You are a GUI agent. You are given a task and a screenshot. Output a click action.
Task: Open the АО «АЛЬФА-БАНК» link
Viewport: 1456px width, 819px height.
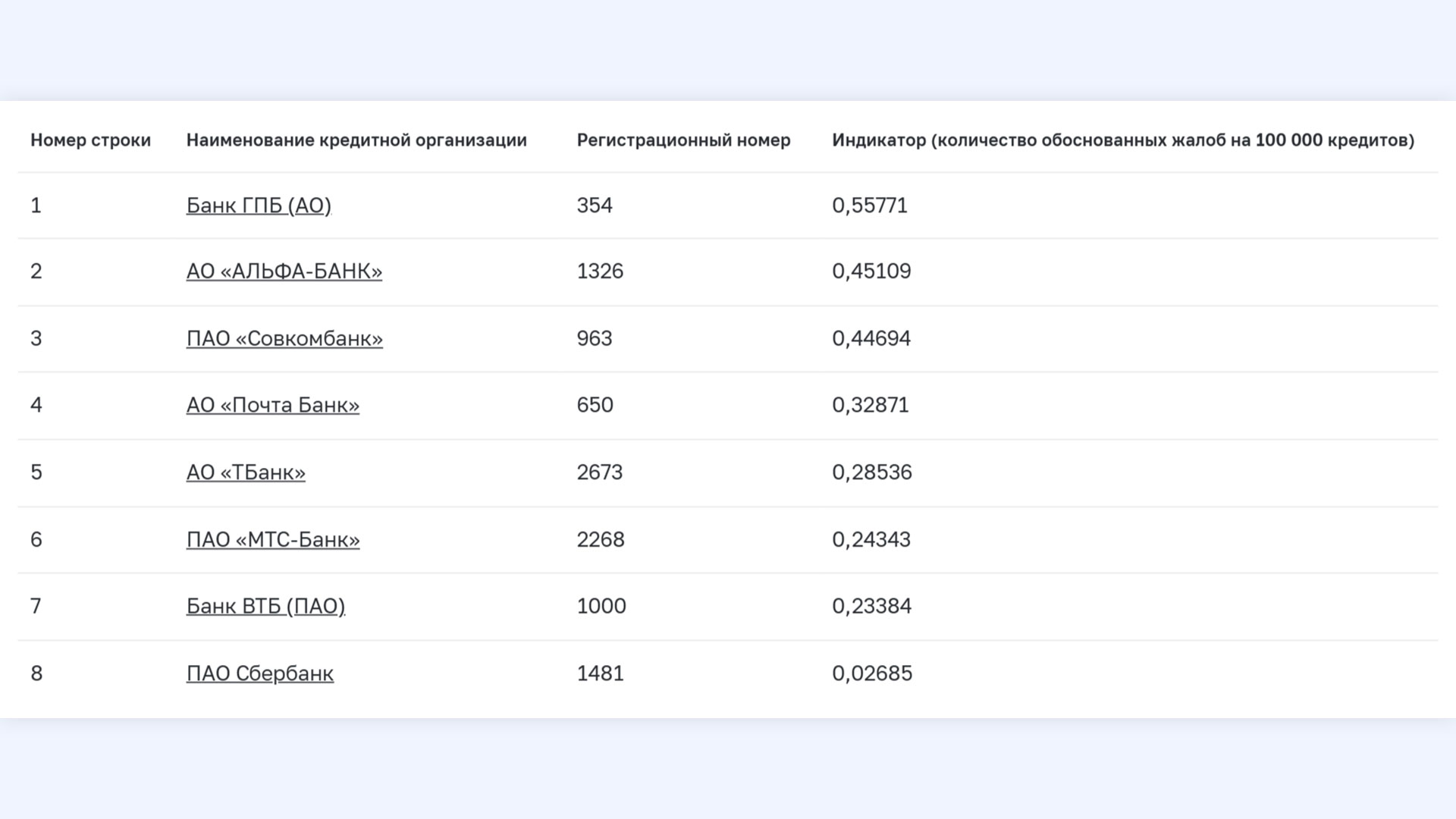tap(284, 271)
